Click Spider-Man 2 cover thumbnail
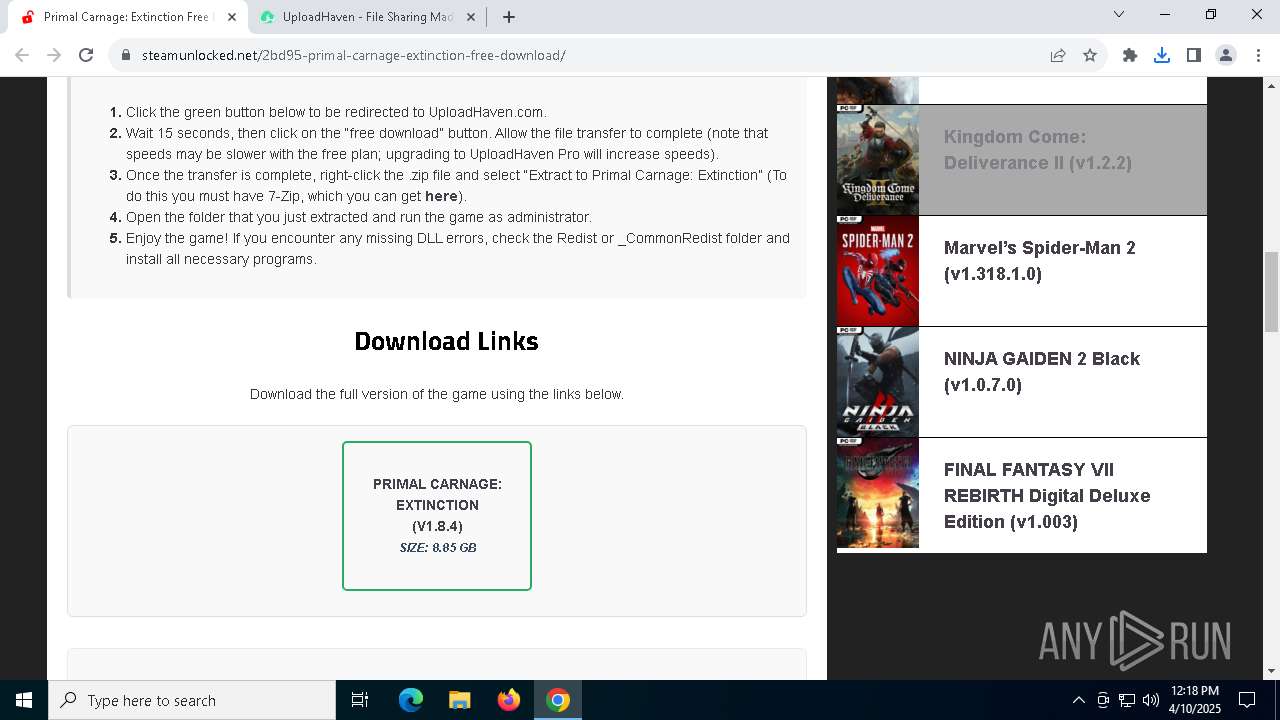The width and height of the screenshot is (1280, 720). tap(878, 271)
